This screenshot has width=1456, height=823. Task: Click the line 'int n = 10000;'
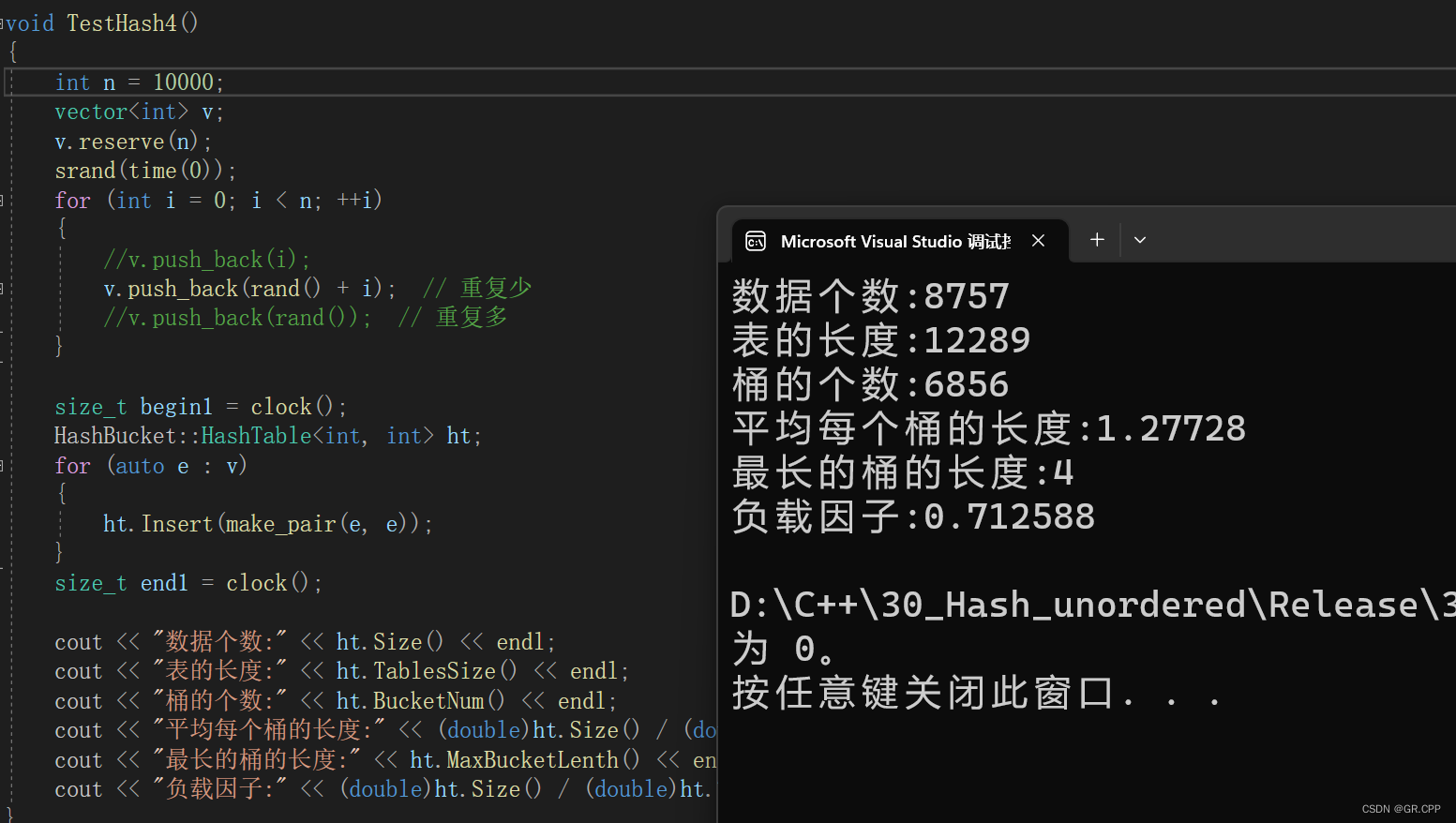click(139, 82)
